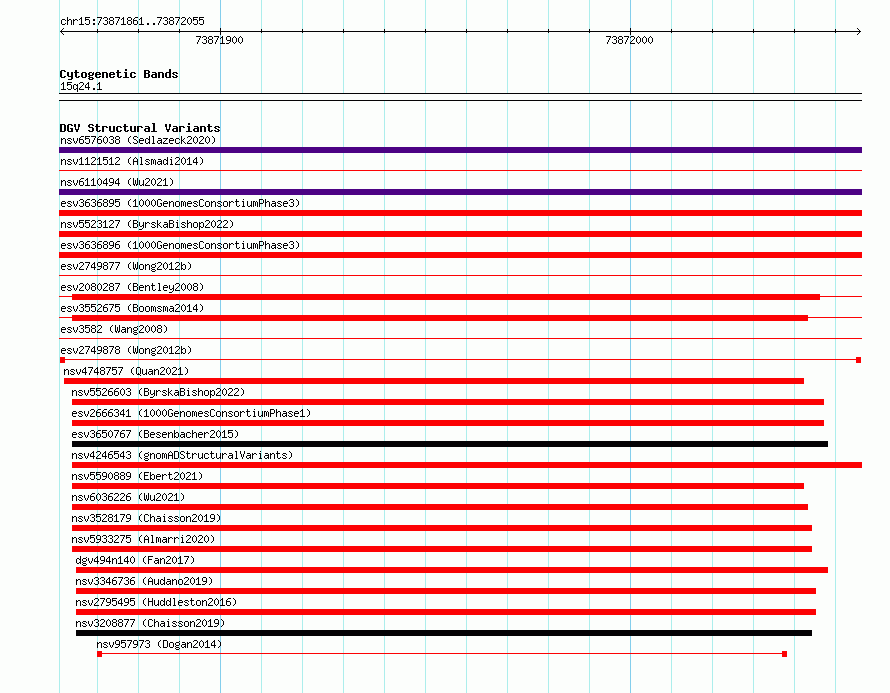Select the nsv1121512 (Alsmadi2014) label

tap(132, 161)
